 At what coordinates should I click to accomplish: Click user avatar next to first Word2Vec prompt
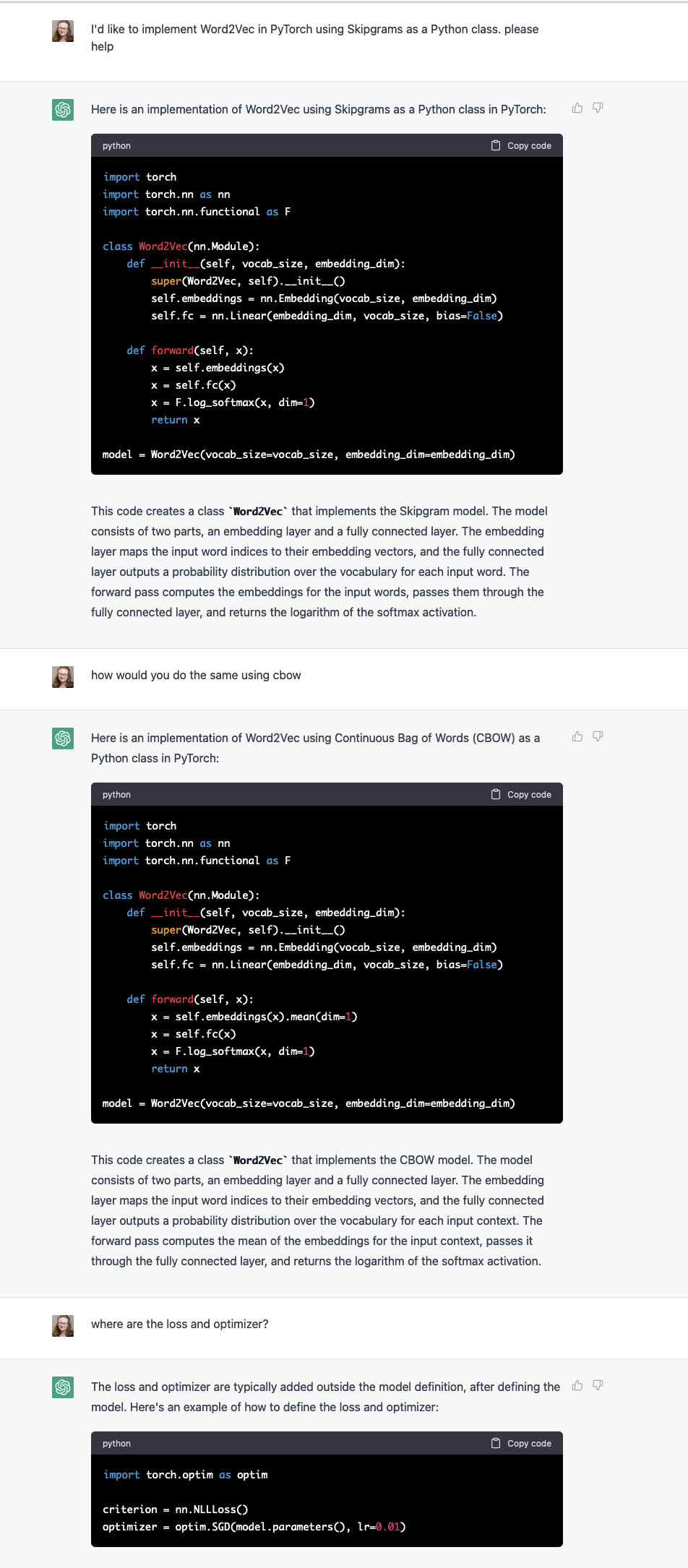click(x=63, y=31)
